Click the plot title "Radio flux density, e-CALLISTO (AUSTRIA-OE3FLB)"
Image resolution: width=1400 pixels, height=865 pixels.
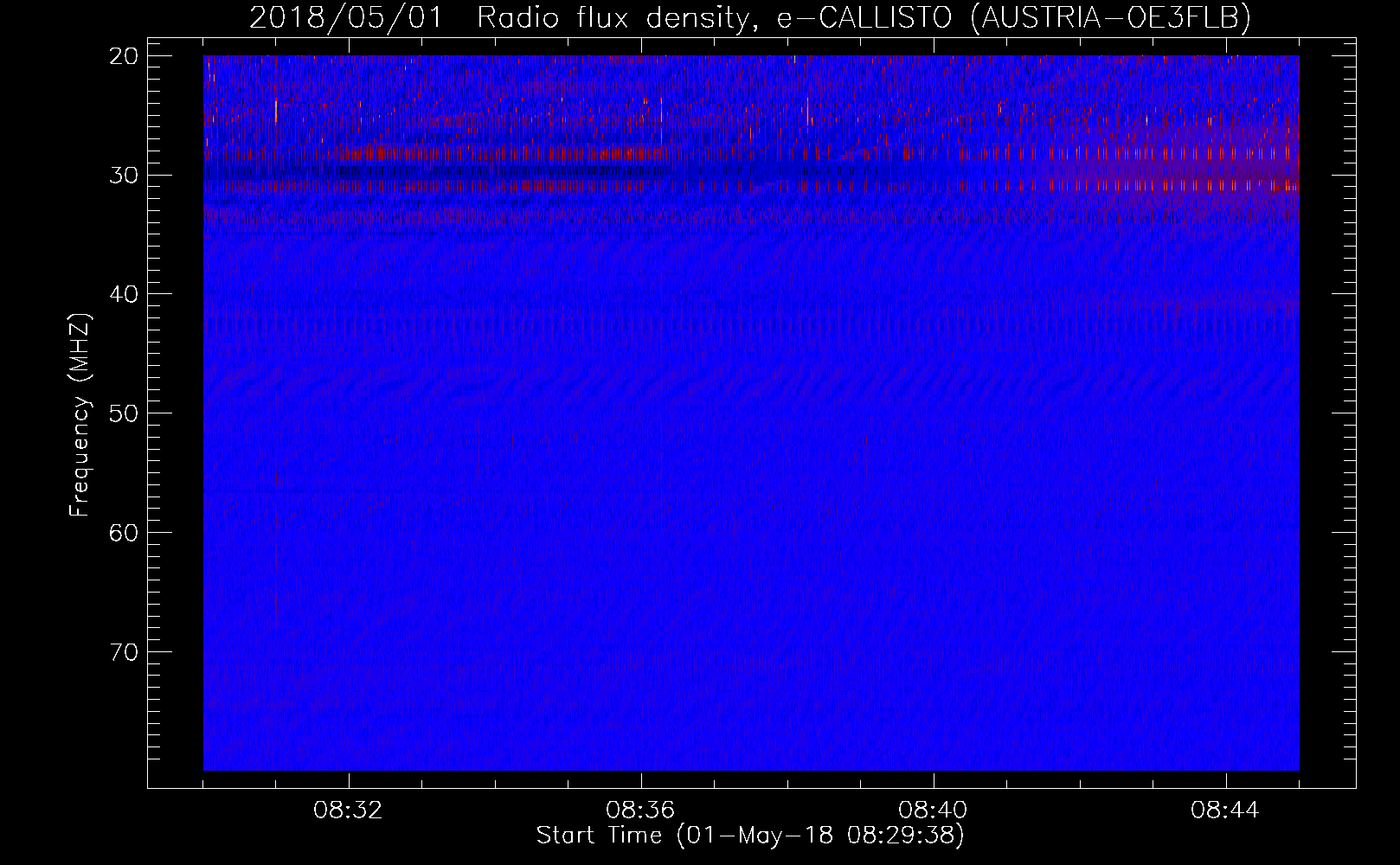coord(864,18)
